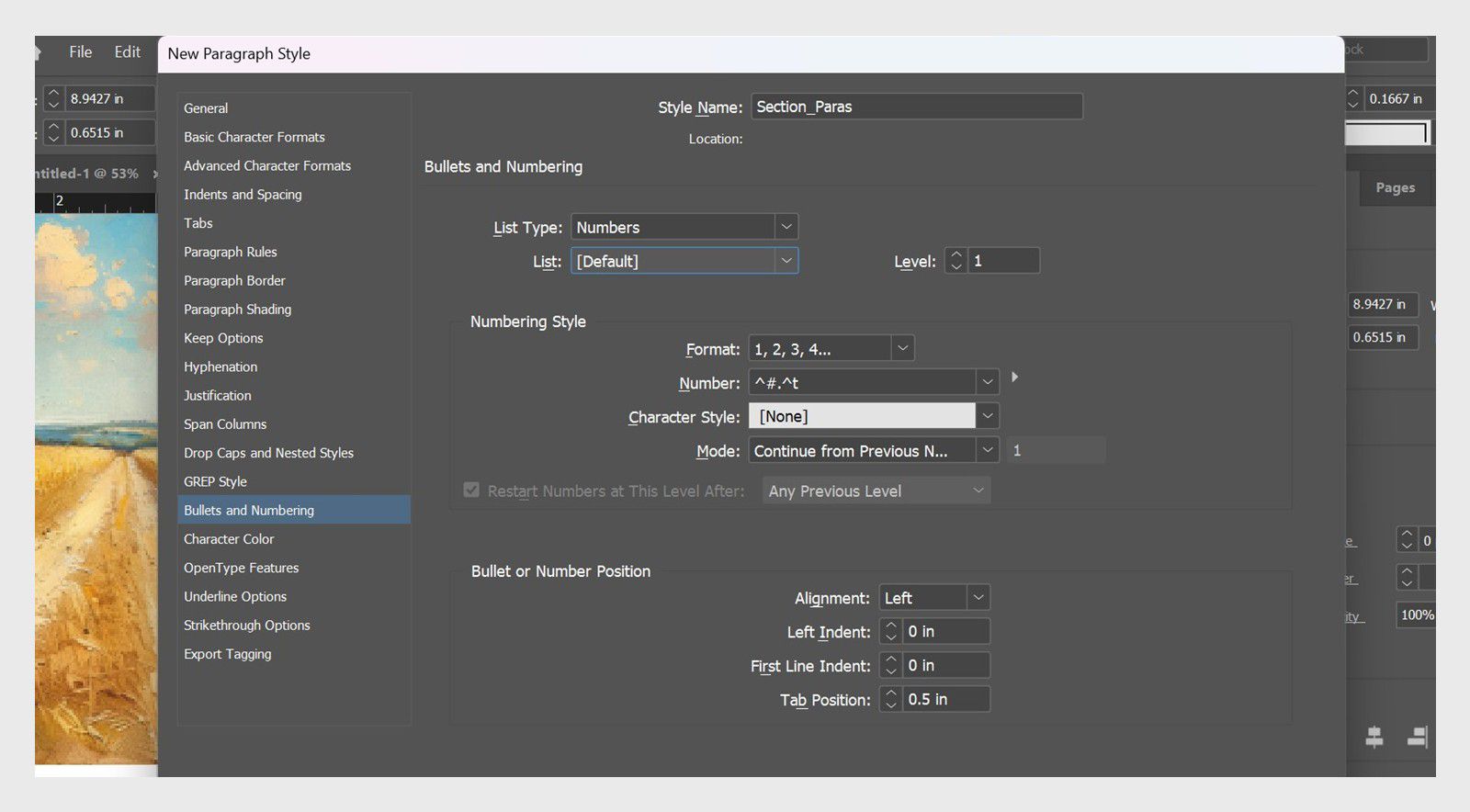Click the right panel 0.6515 in field

(x=1383, y=337)
